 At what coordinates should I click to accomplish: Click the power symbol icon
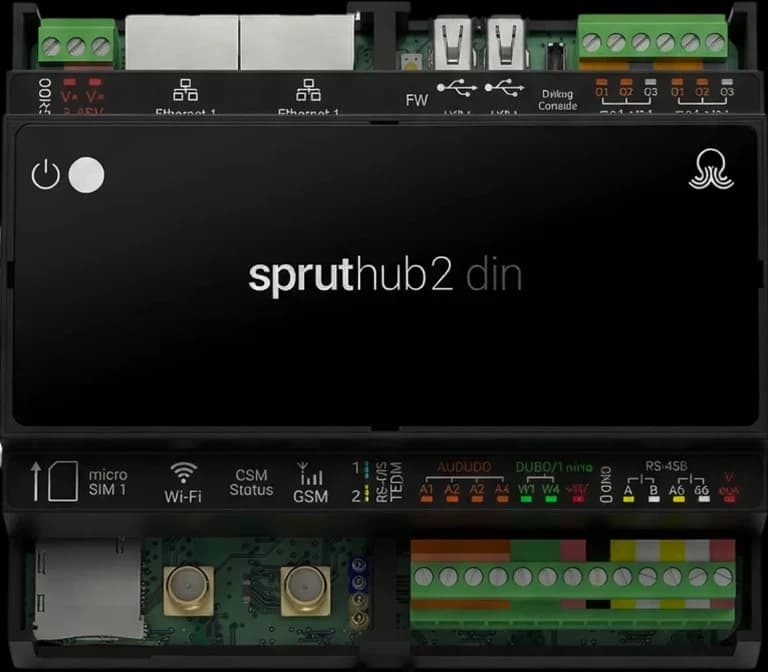[x=46, y=174]
